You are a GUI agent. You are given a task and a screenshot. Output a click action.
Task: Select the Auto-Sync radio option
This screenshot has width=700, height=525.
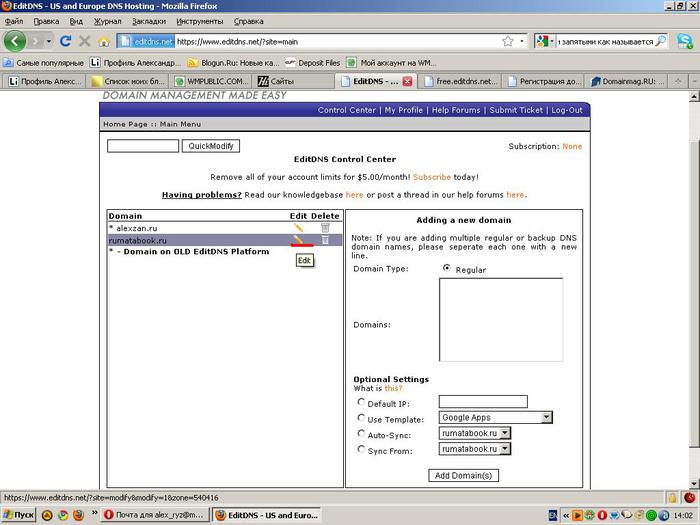click(x=361, y=433)
